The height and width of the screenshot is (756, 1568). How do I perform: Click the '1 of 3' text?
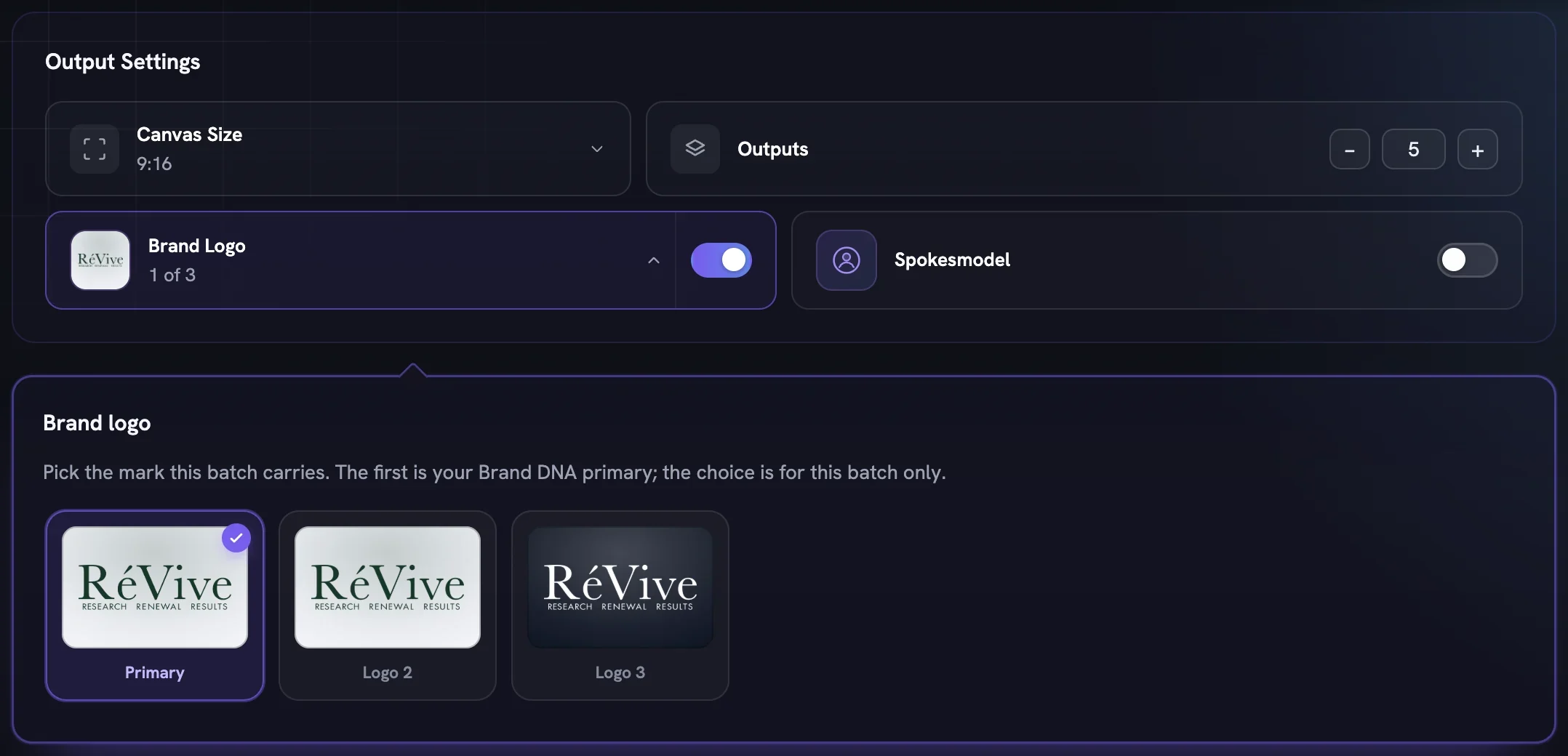[x=172, y=276]
